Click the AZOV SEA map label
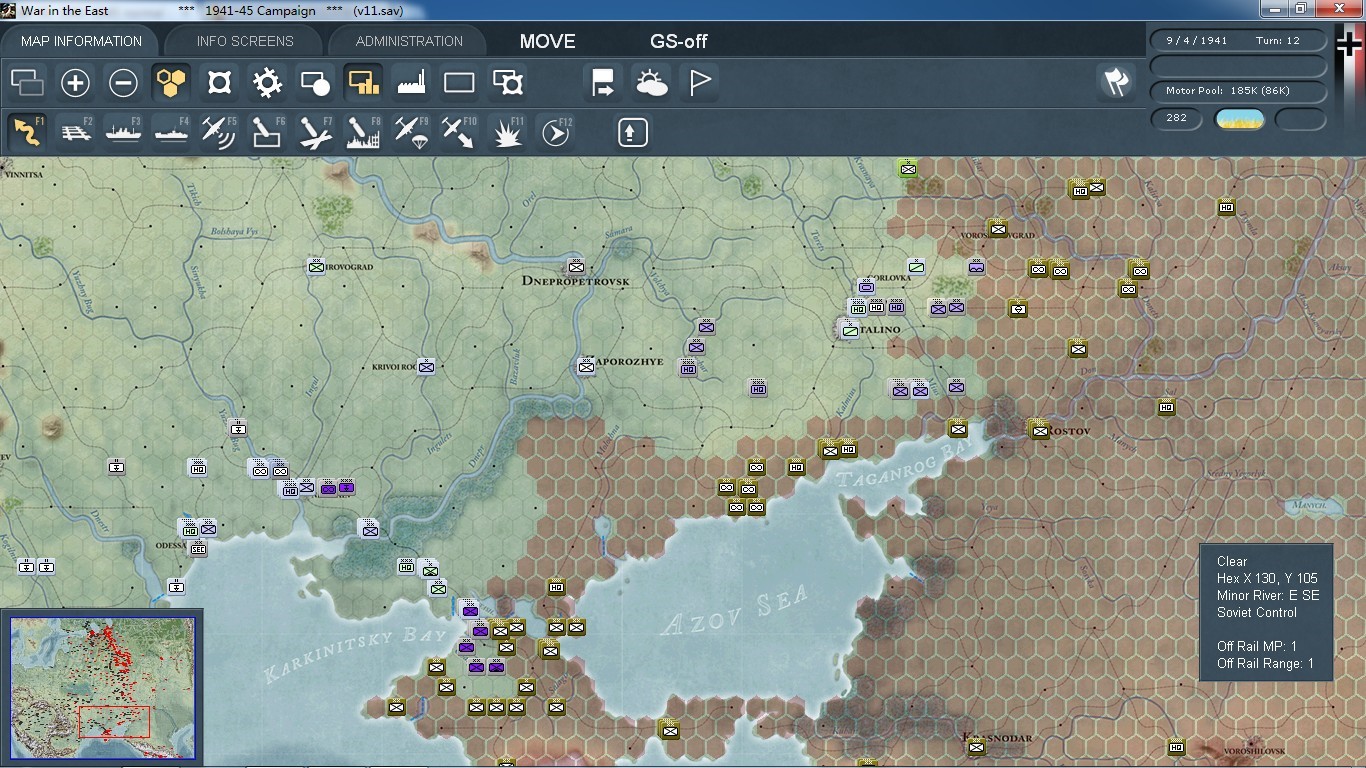The height and width of the screenshot is (768, 1366). click(735, 611)
